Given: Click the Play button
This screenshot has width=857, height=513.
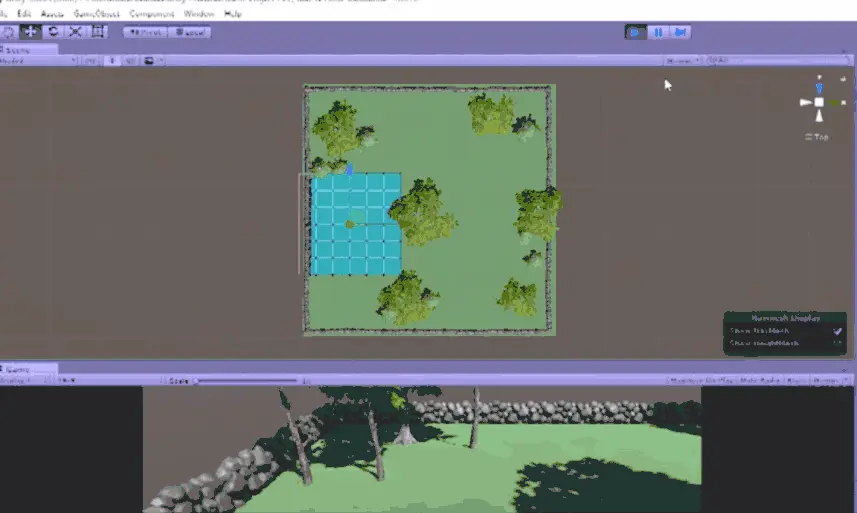Looking at the screenshot, I should coord(635,32).
